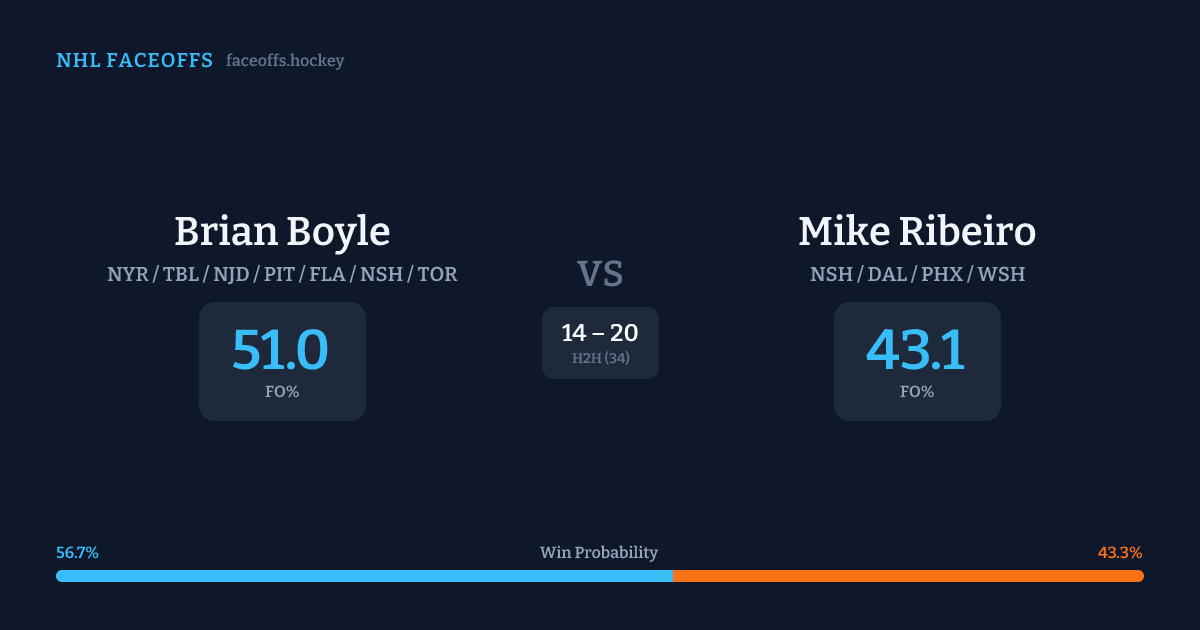Select the Mike Ribeiro player name
The image size is (1200, 630).
coord(917,232)
